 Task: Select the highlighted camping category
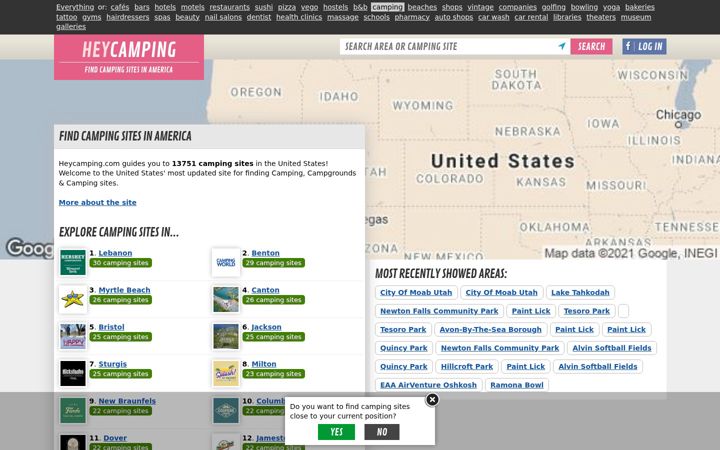click(x=388, y=7)
